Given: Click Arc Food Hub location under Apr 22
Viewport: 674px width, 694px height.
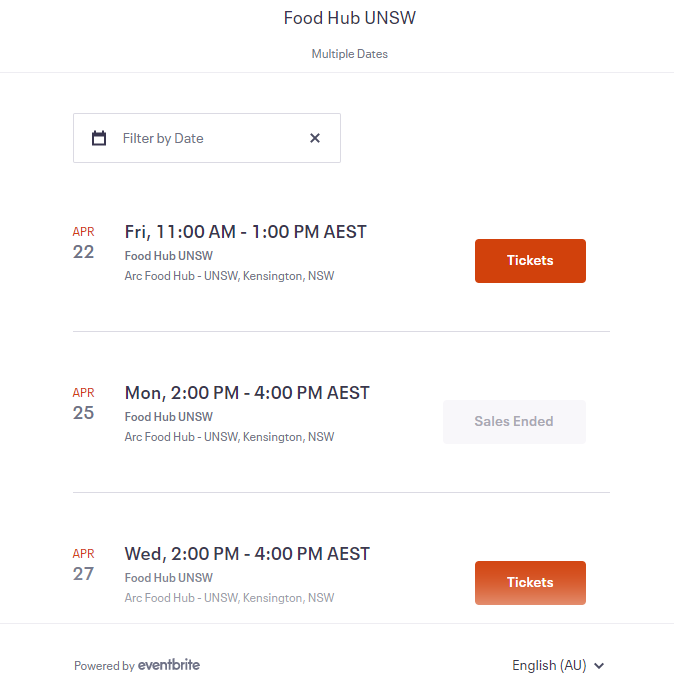Looking at the screenshot, I should [x=229, y=276].
